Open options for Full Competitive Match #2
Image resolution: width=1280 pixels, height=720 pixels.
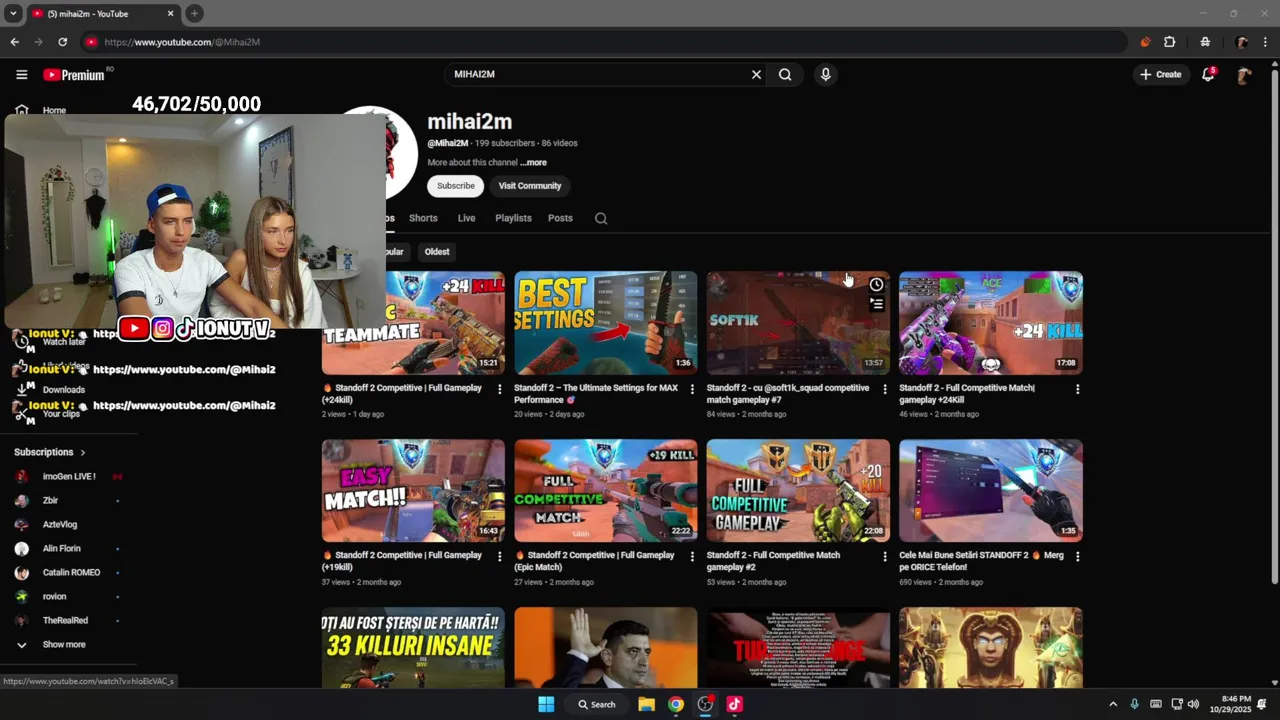[884, 557]
